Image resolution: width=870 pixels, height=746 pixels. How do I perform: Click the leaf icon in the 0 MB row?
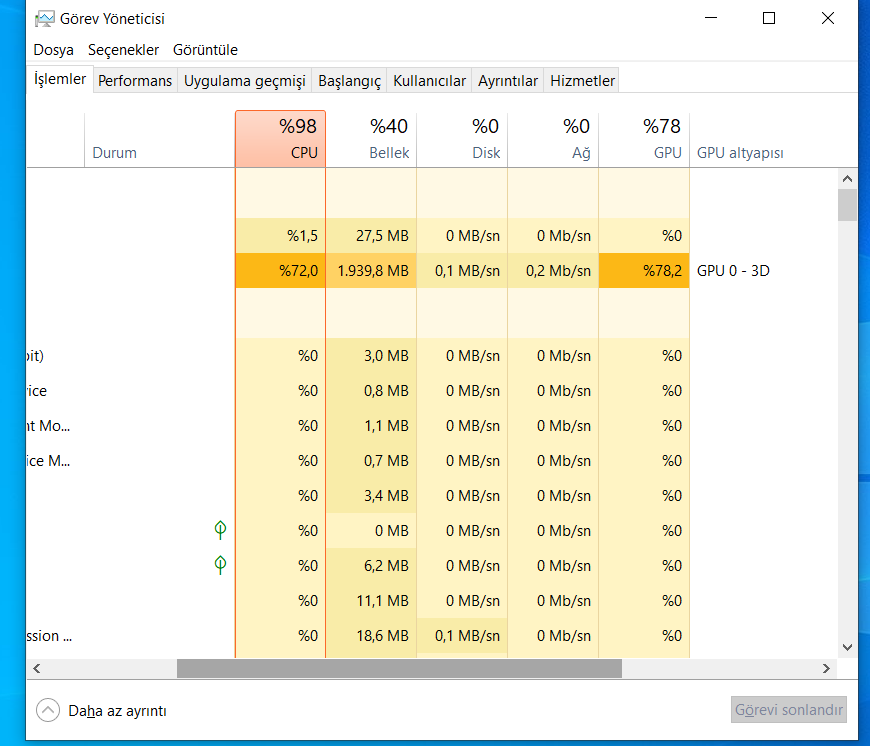pos(220,530)
